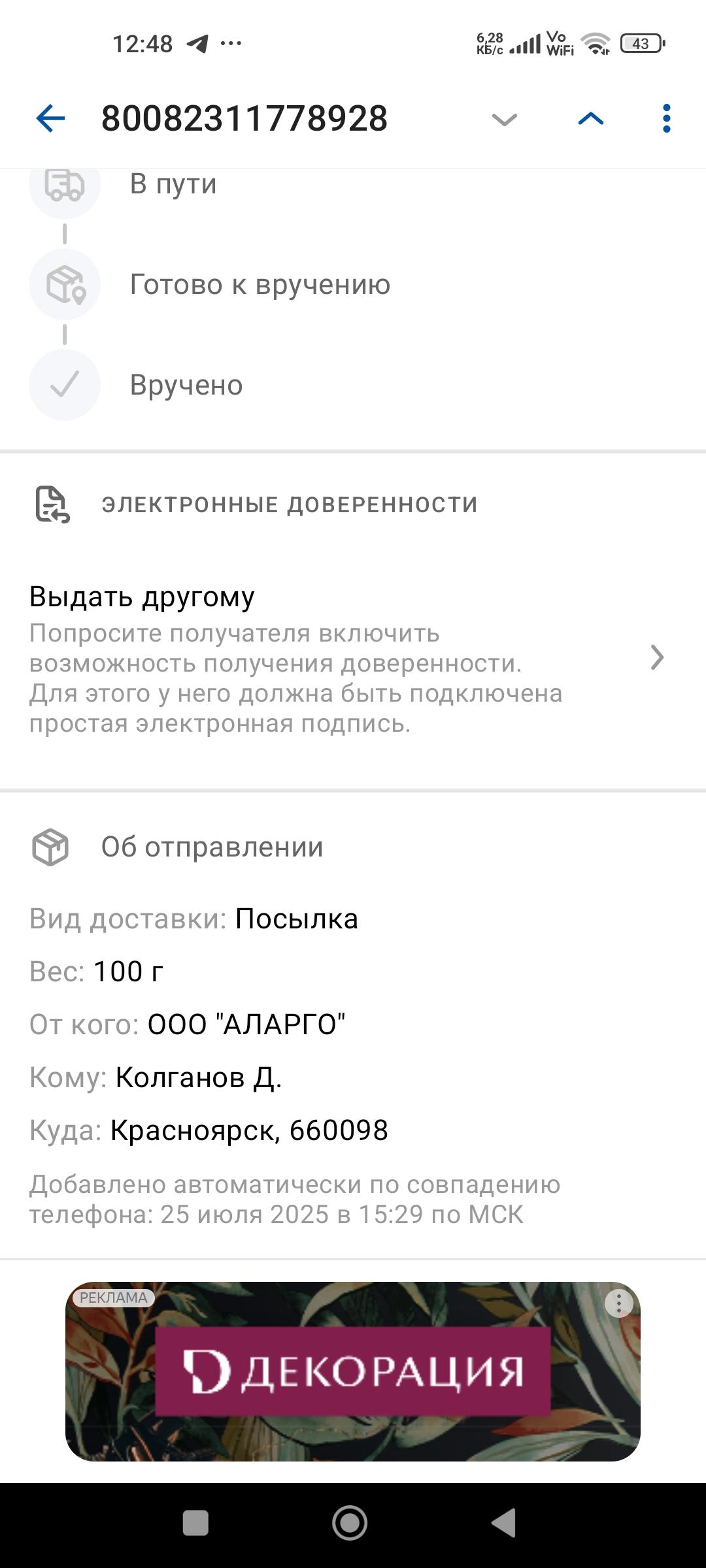
Task: Tap Android home circle button
Action: [350, 1523]
